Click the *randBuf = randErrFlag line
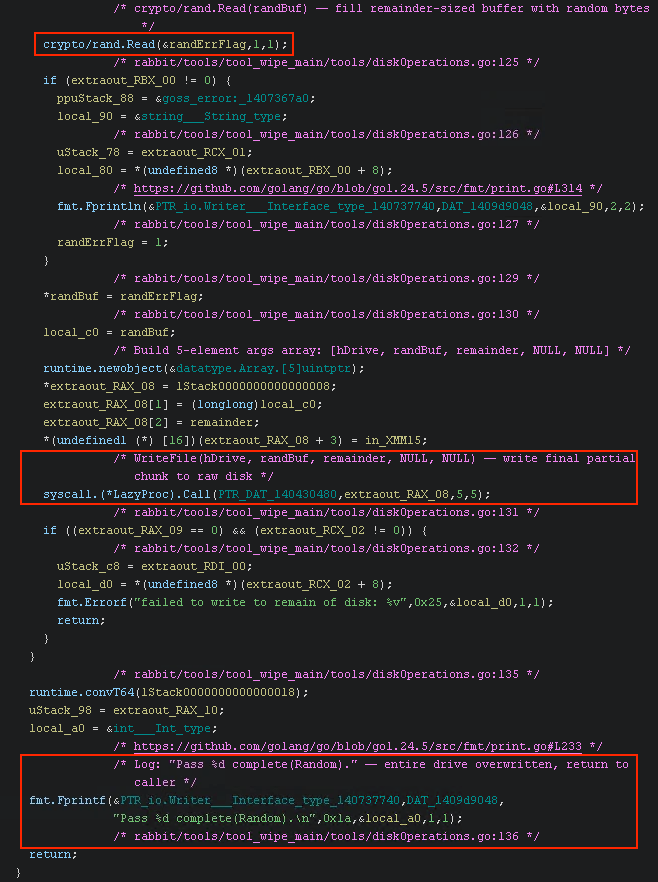The height and width of the screenshot is (882, 658). point(123,296)
